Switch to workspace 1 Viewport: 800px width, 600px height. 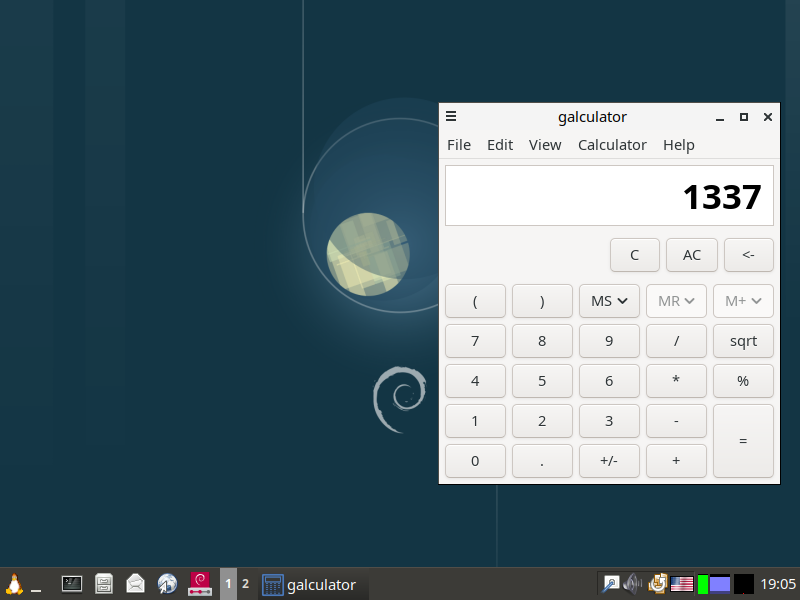click(x=228, y=584)
